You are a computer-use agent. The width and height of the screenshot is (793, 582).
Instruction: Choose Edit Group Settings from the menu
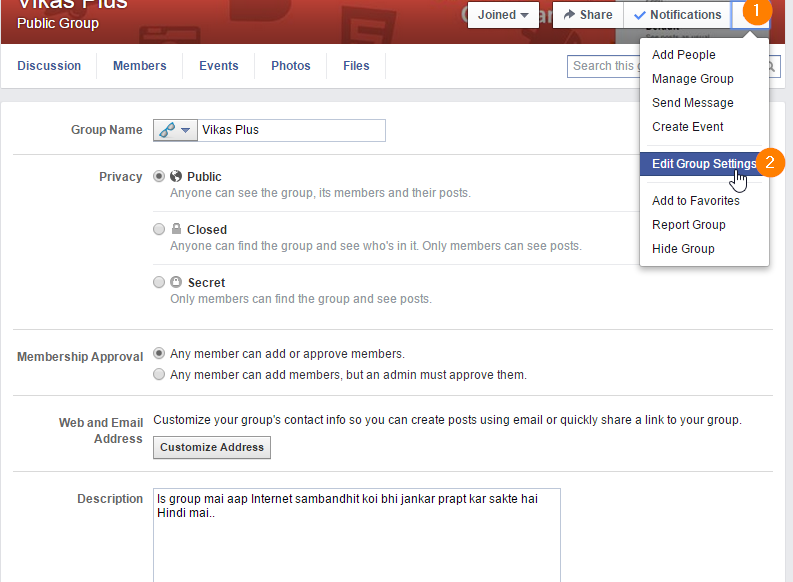704,164
